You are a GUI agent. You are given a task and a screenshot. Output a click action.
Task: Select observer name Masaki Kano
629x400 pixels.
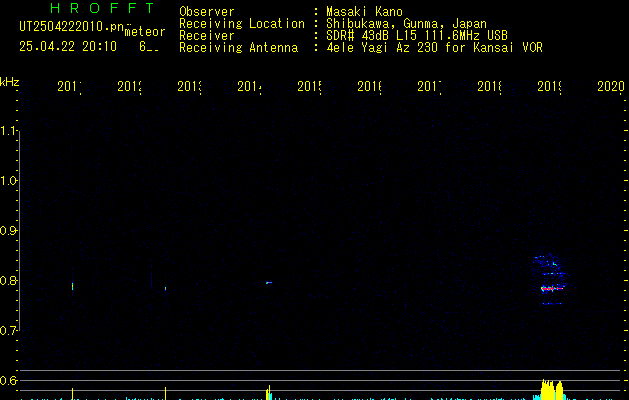[364, 12]
